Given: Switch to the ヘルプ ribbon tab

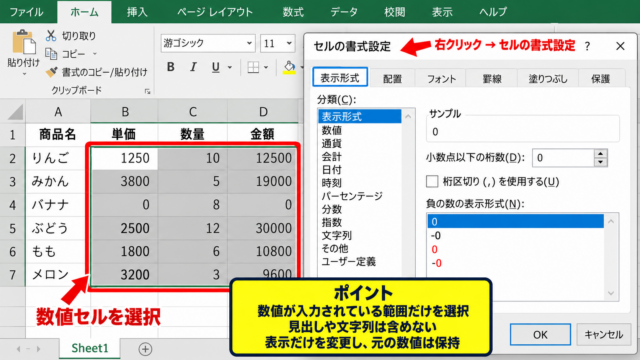Looking at the screenshot, I should 493,12.
